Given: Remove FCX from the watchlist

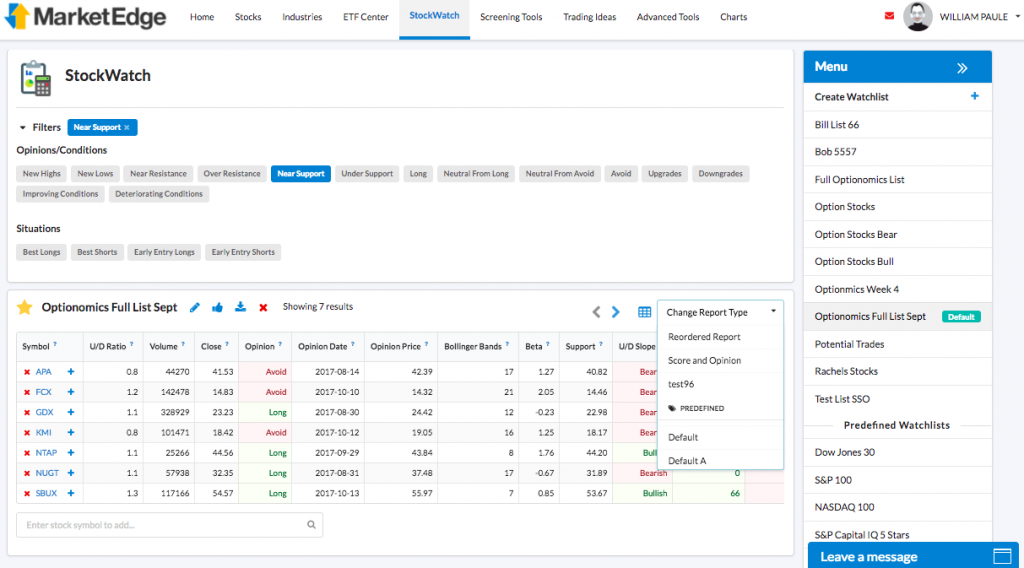Looking at the screenshot, I should coord(27,392).
